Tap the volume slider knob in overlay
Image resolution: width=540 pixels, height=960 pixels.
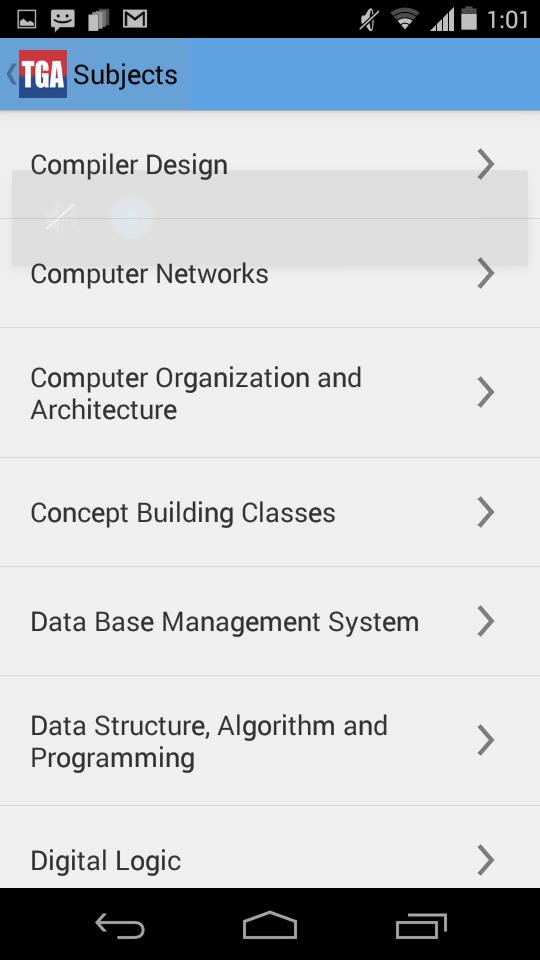click(132, 218)
